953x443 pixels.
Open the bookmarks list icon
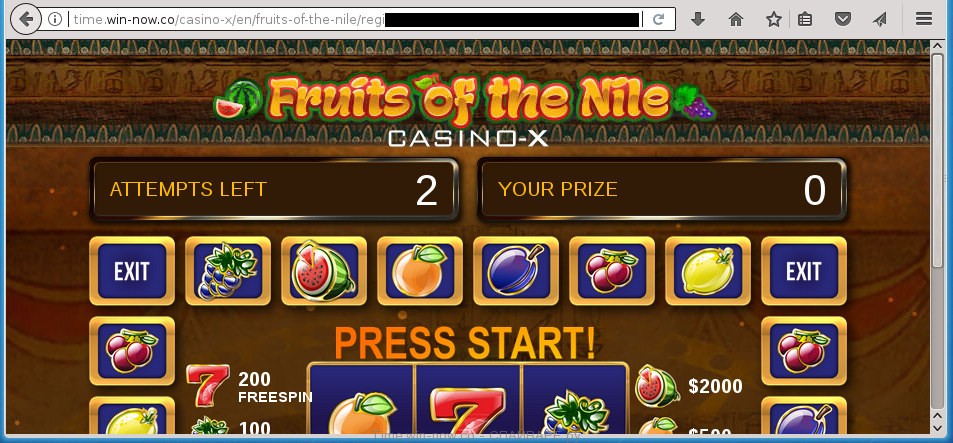805,19
